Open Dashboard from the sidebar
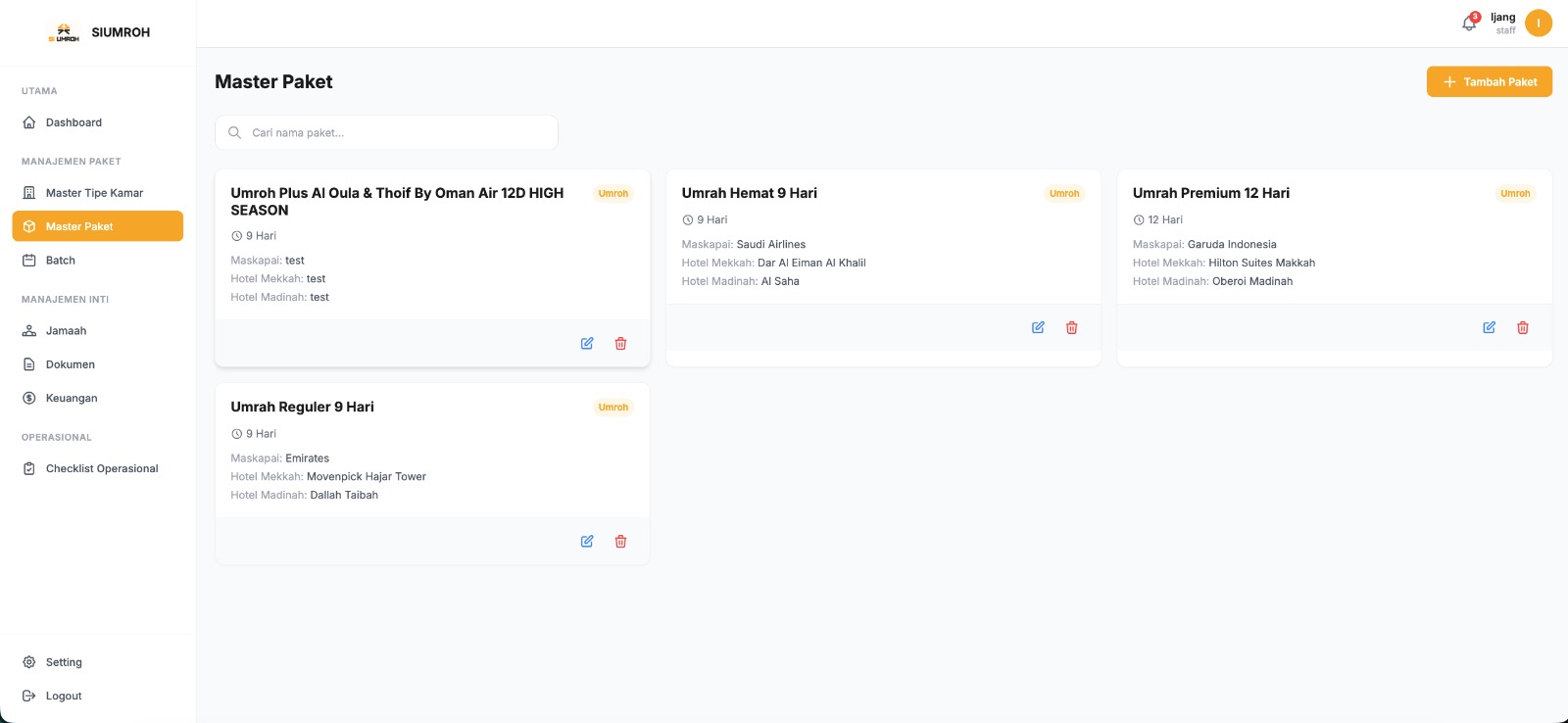This screenshot has width=1568, height=723. tap(97, 122)
